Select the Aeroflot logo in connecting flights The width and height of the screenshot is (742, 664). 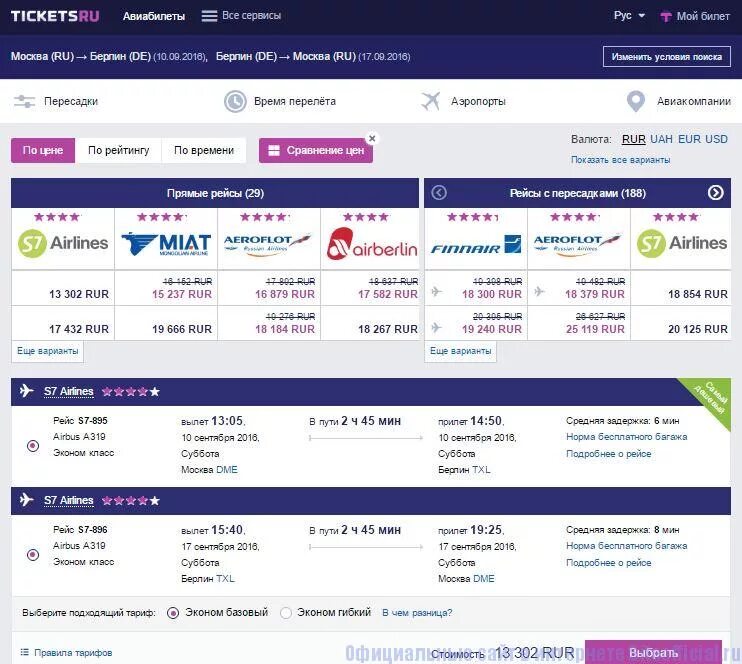tap(579, 245)
